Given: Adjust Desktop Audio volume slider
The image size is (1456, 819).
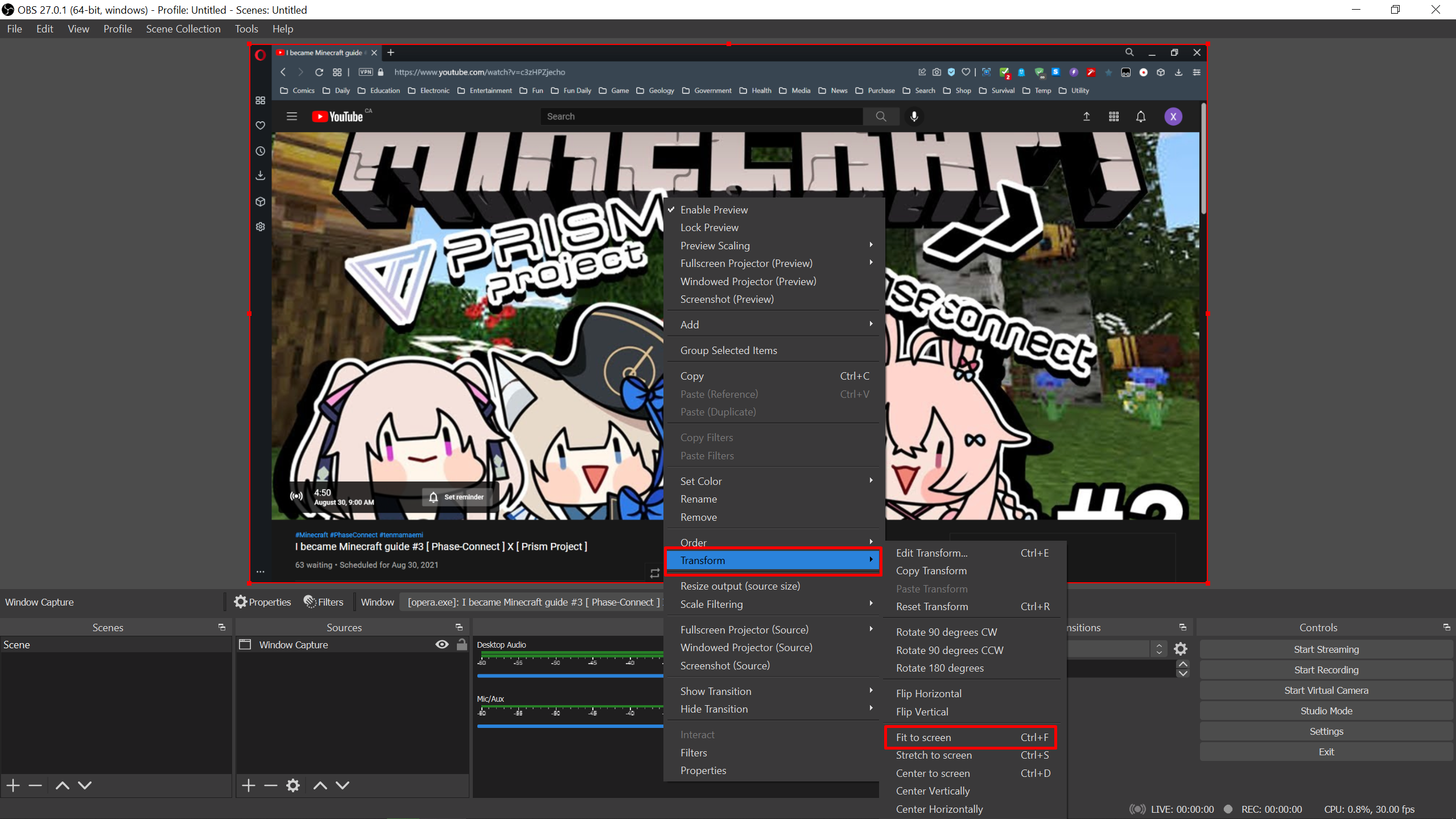Looking at the screenshot, I should 570,676.
